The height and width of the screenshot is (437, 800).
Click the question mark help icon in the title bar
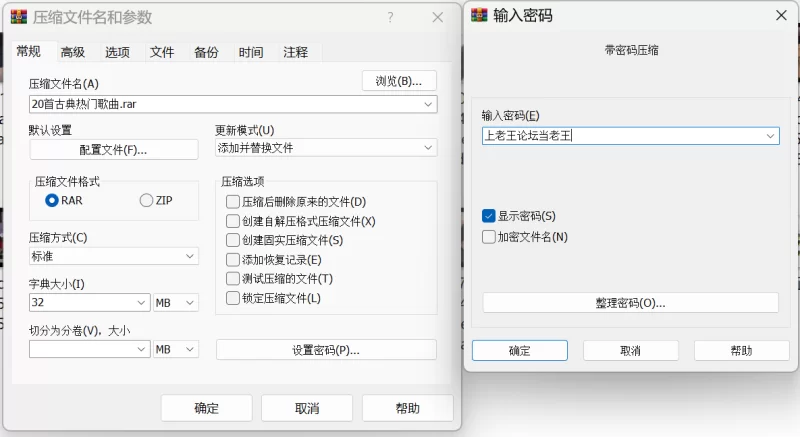pyautogui.click(x=390, y=17)
